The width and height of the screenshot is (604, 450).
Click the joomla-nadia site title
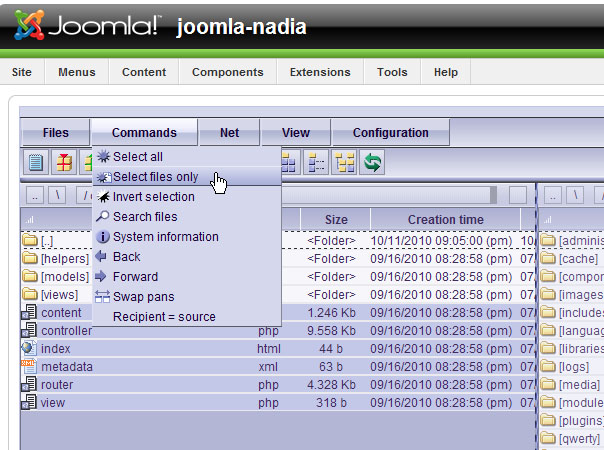(242, 27)
